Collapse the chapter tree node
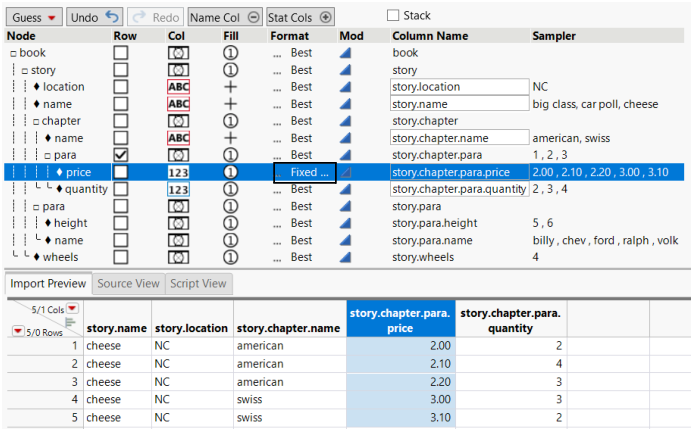The image size is (693, 431). [x=35, y=121]
